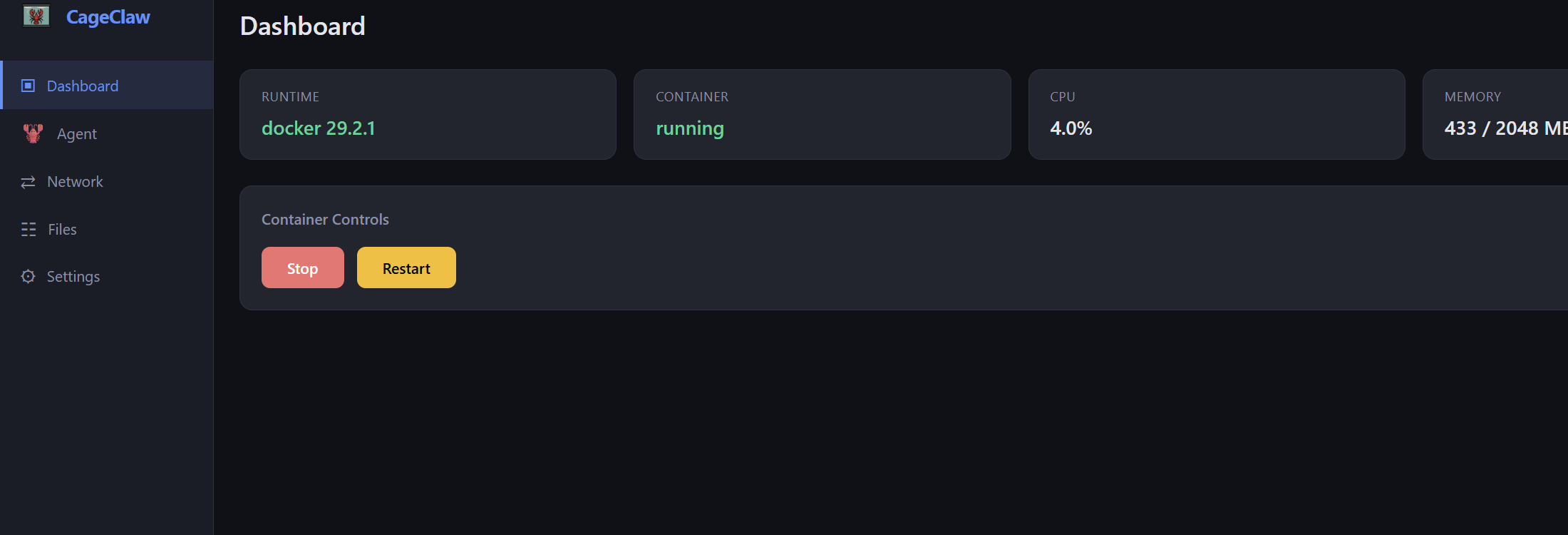The image size is (1568, 535).
Task: Click the lobster Agent icon
Action: pos(32,133)
